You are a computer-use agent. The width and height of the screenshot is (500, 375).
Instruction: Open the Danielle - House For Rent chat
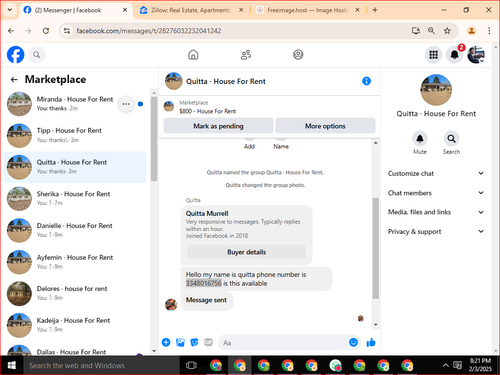75,230
